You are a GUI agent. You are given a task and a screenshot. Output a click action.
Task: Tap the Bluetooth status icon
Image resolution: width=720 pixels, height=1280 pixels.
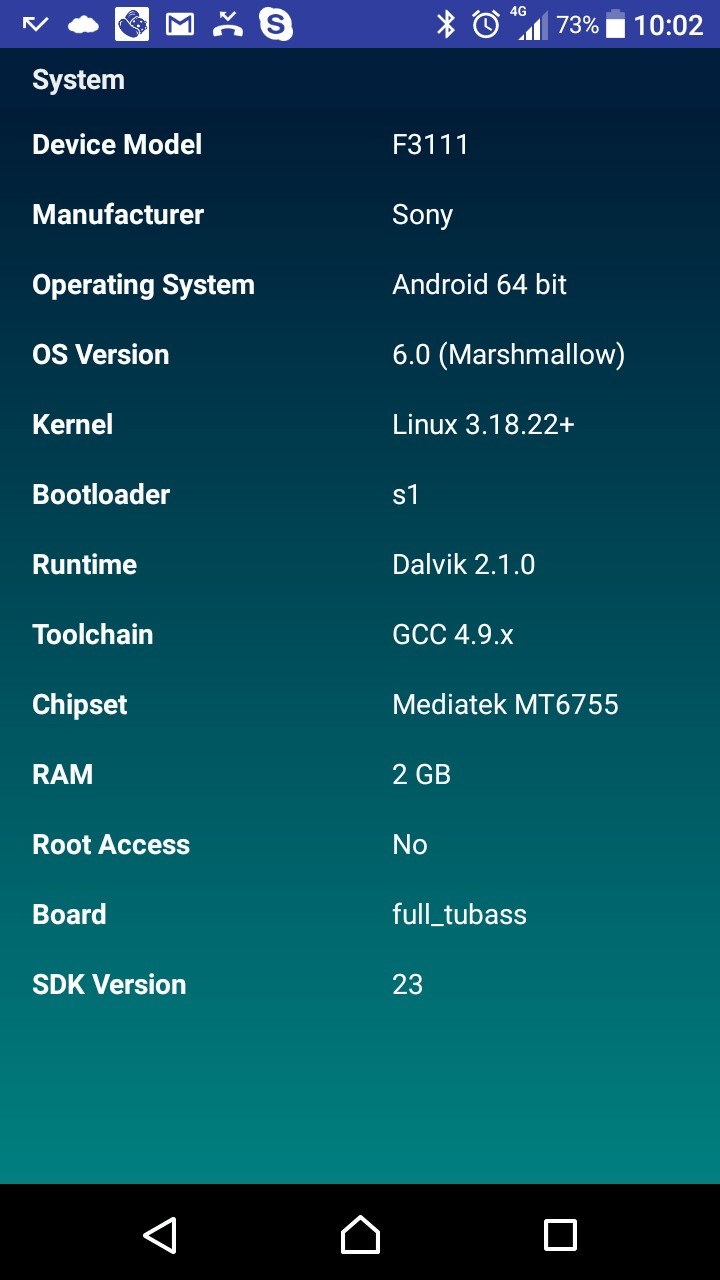[446, 24]
